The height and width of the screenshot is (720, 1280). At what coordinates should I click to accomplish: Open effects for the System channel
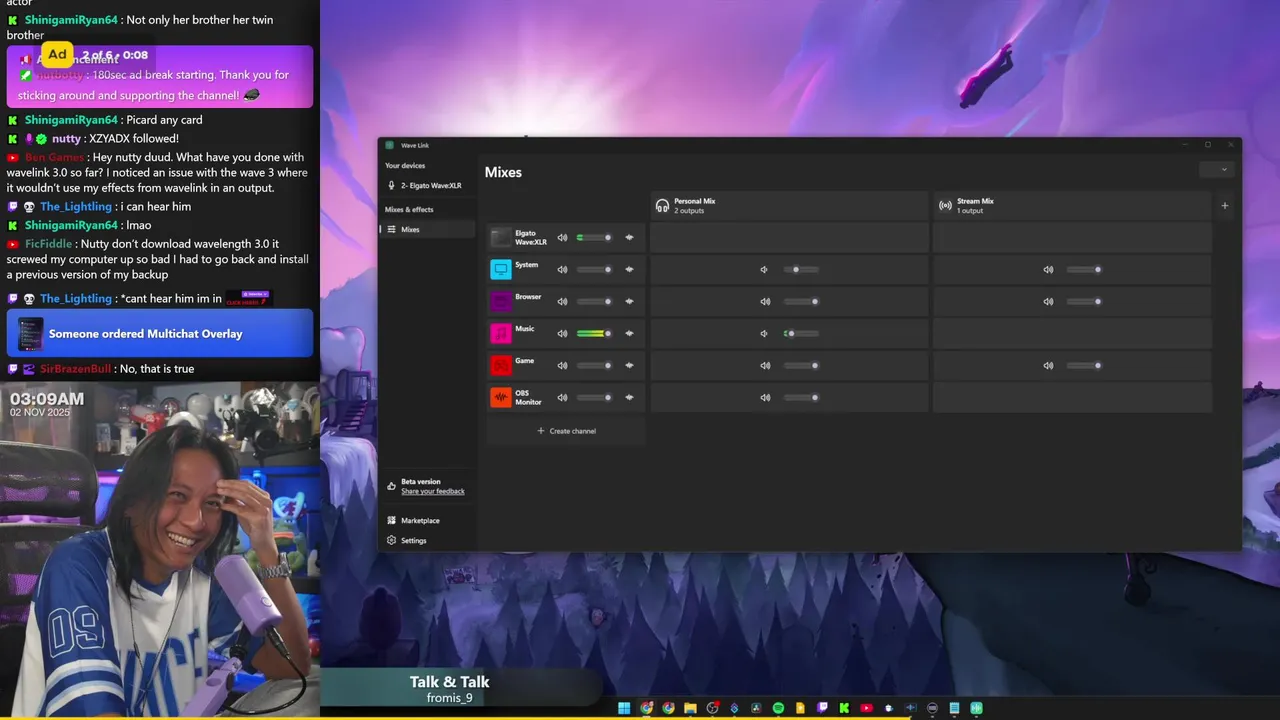pos(629,269)
